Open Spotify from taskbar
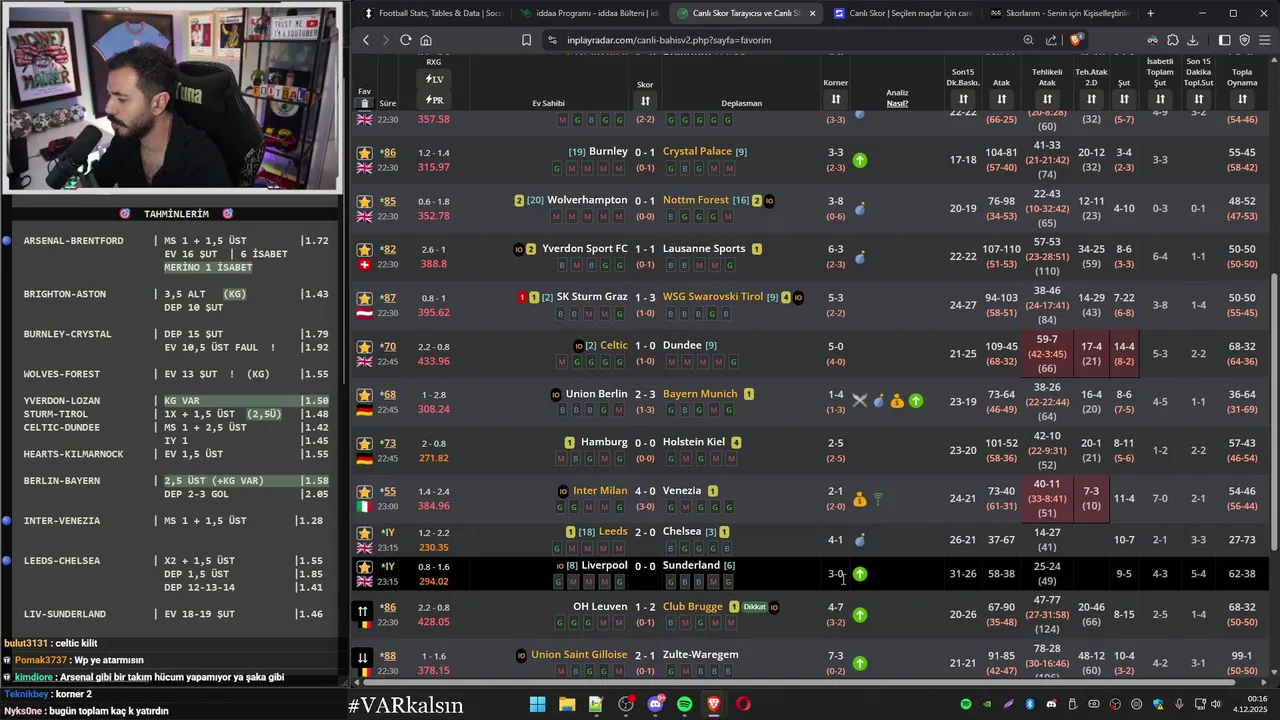 684,704
